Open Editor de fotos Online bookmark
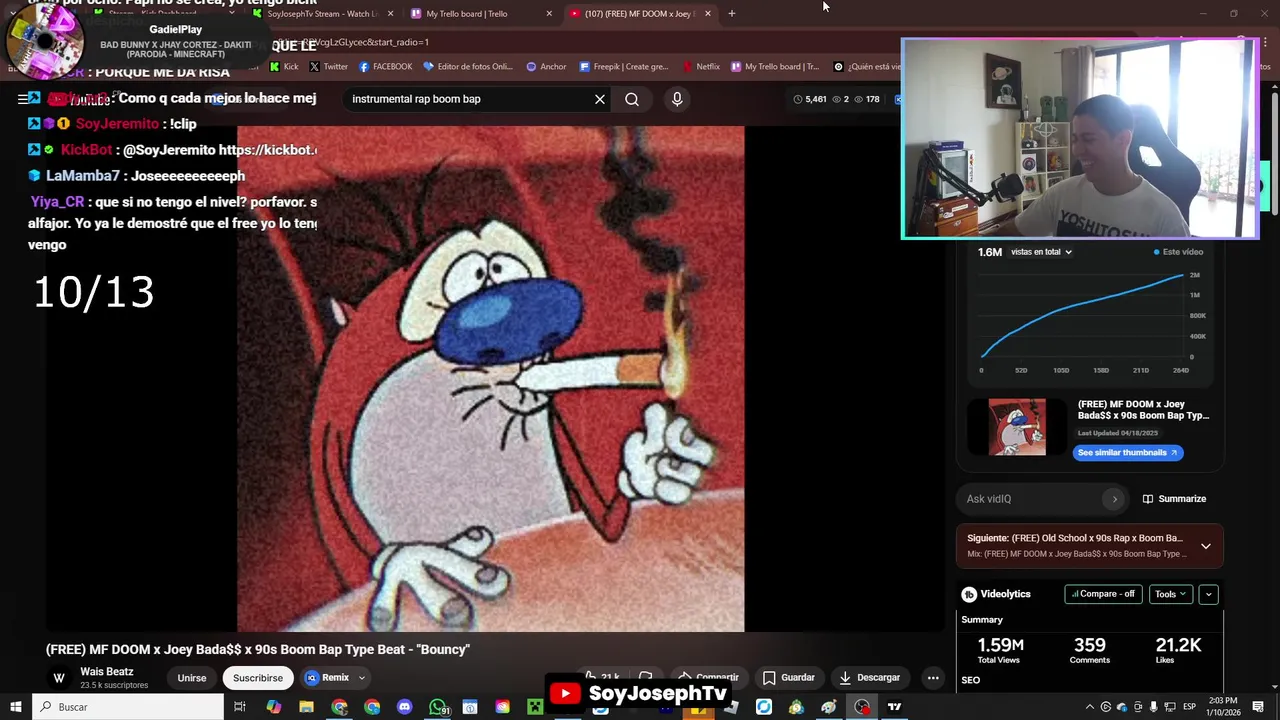This screenshot has height=720, width=1280. click(x=467, y=67)
